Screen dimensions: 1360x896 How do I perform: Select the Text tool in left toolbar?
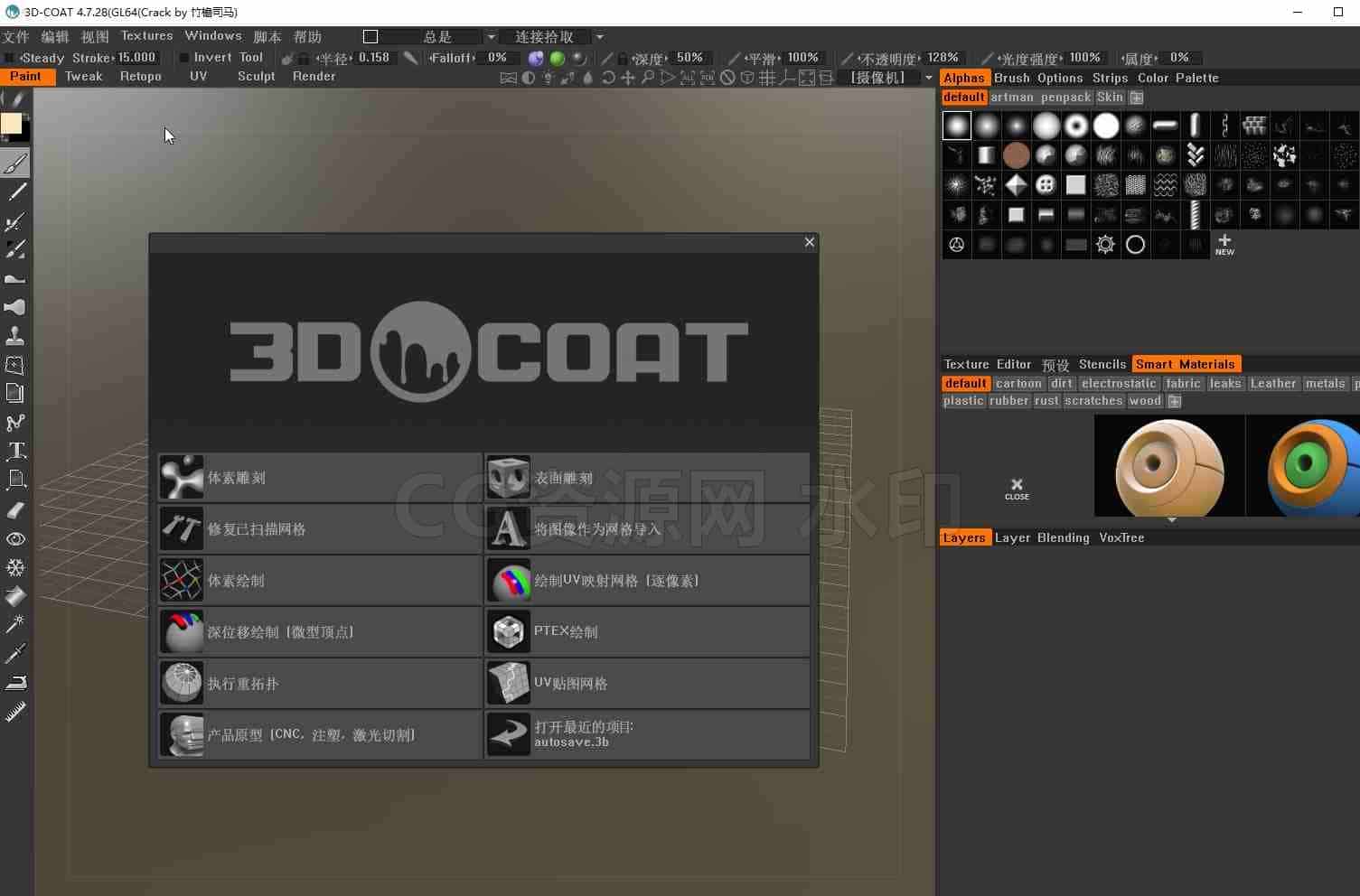coord(15,451)
